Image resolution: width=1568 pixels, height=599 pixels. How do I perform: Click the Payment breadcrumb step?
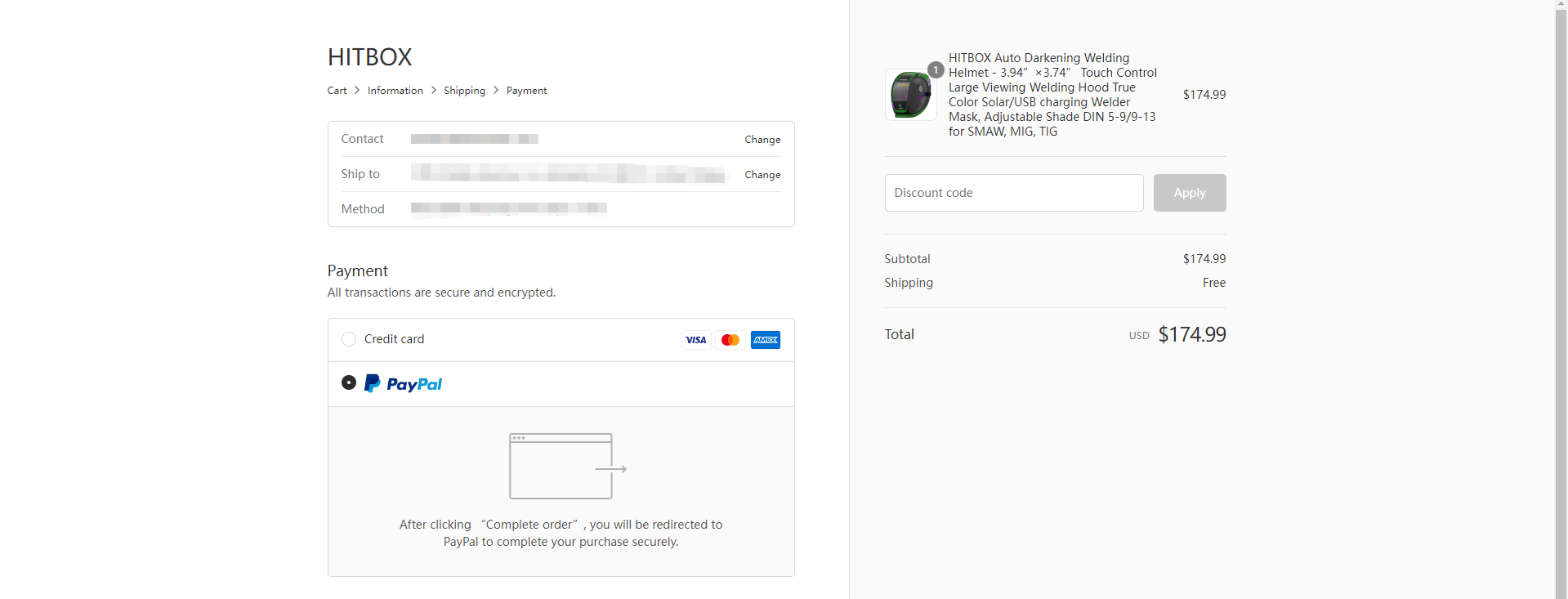point(526,91)
